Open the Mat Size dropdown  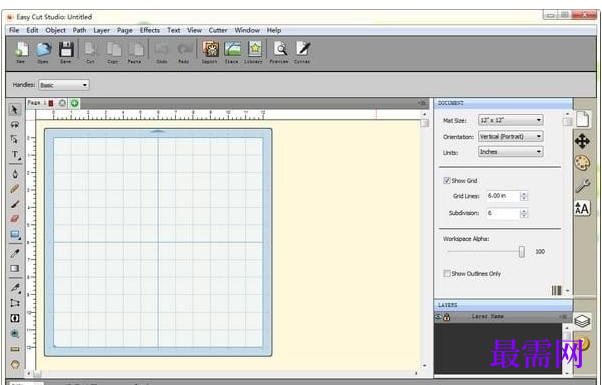510,120
